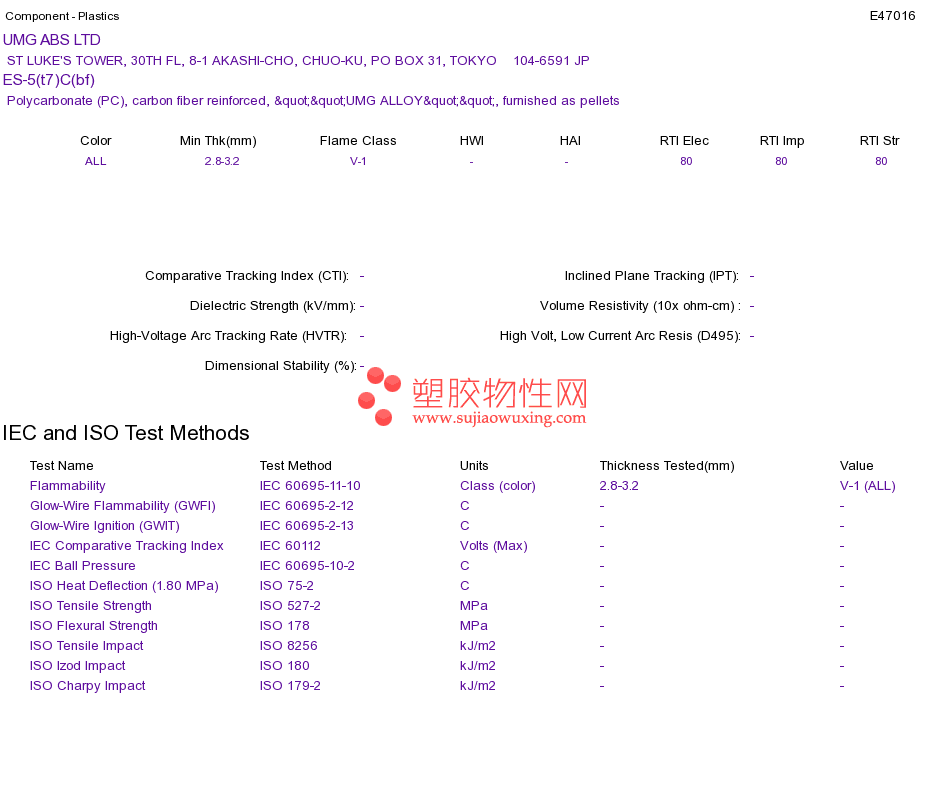Click the High-Voltage Arc Tracking Rate (HVTR) label
Viewport: 950px width, 800px height.
(x=228, y=336)
